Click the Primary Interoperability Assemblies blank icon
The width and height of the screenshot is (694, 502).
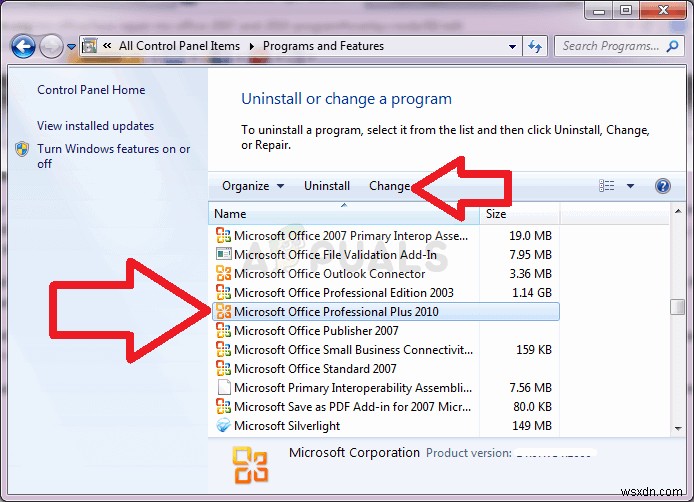pyautogui.click(x=224, y=387)
